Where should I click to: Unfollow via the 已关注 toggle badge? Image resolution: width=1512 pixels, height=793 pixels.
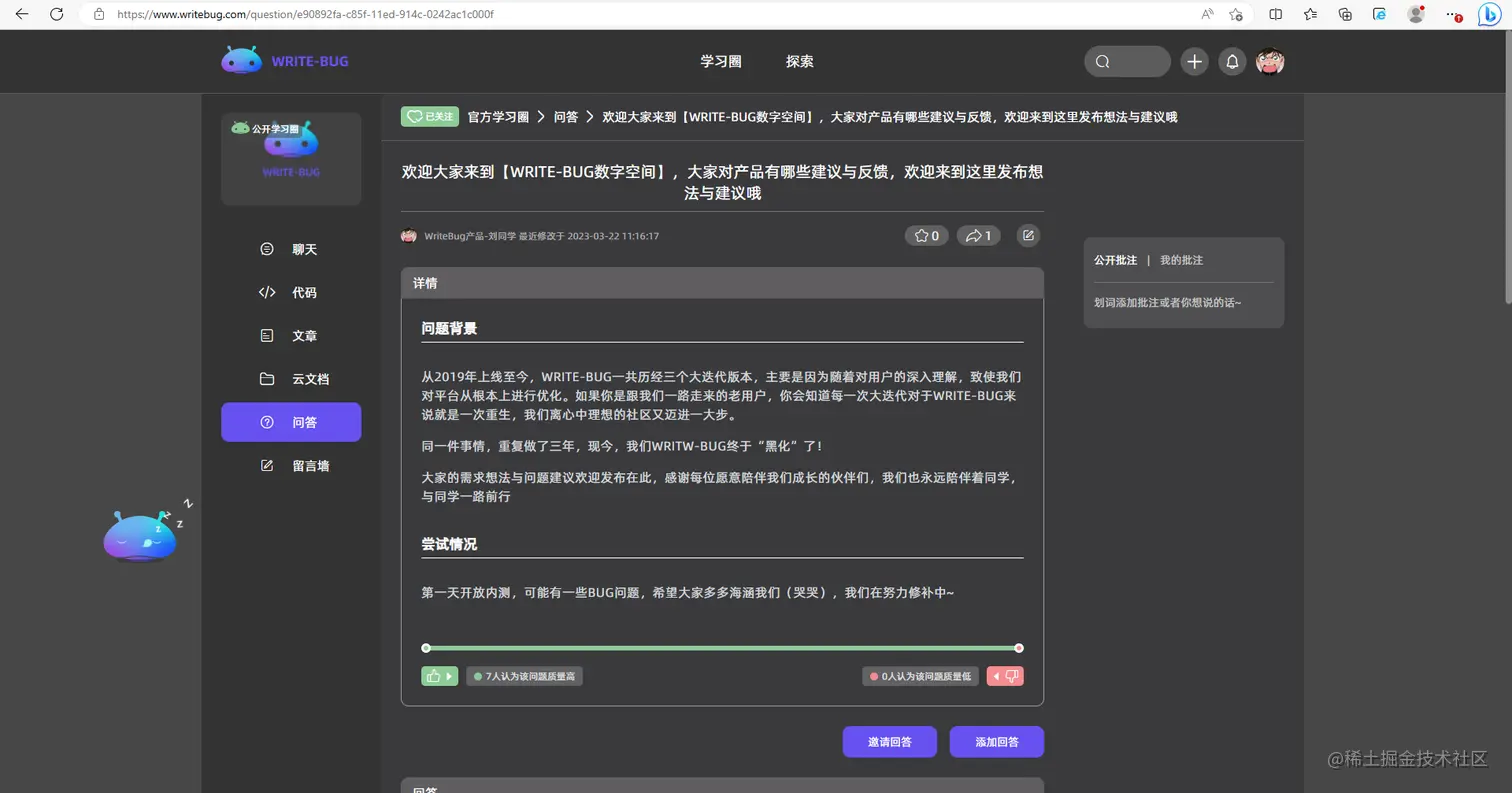[x=429, y=117]
